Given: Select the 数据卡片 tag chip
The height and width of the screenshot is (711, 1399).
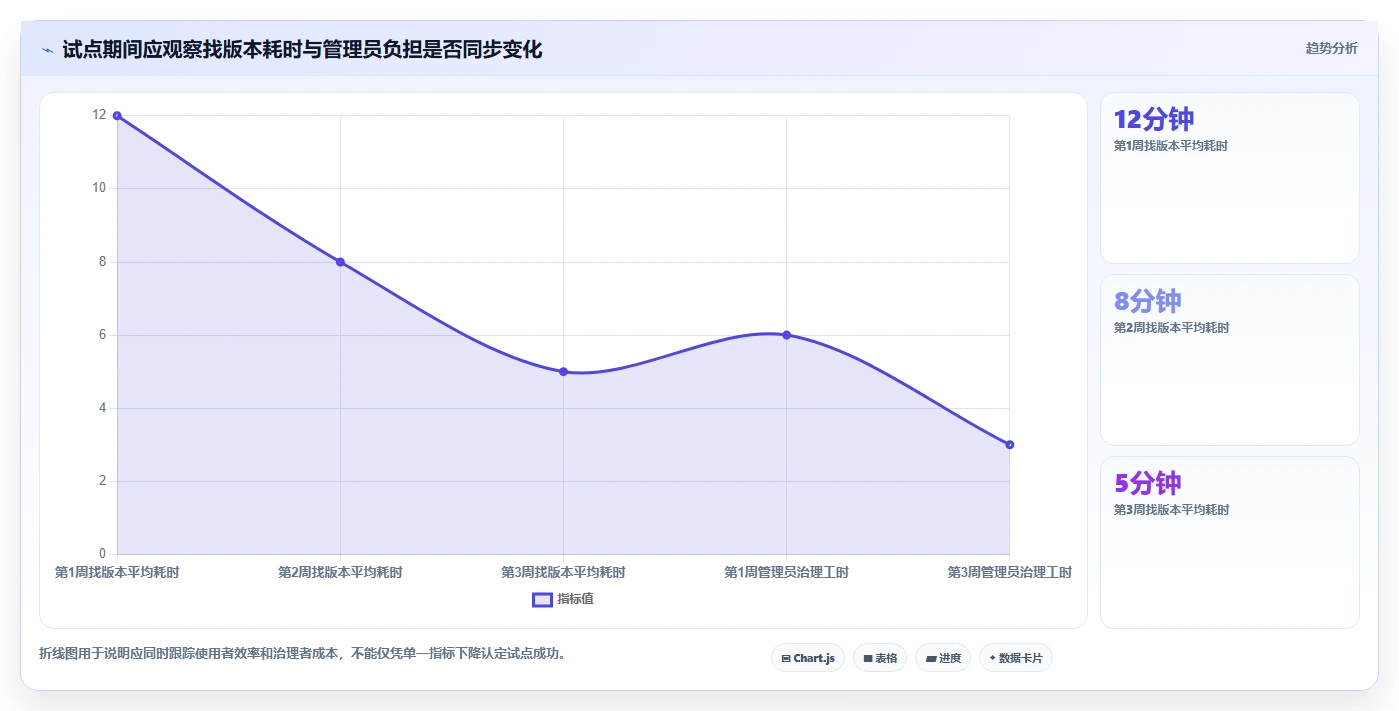Looking at the screenshot, I should pyautogui.click(x=1016, y=658).
